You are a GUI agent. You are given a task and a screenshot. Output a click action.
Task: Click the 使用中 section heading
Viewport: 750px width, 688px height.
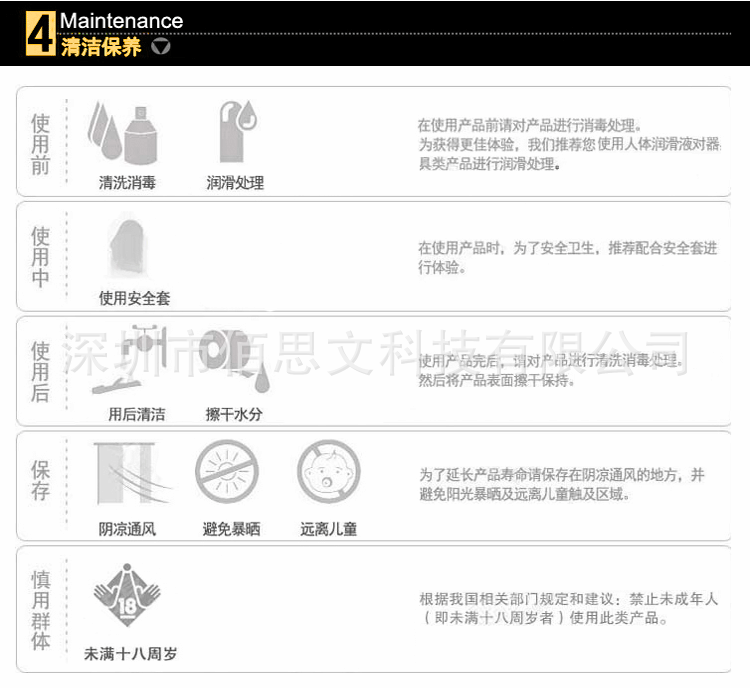click(x=40, y=257)
